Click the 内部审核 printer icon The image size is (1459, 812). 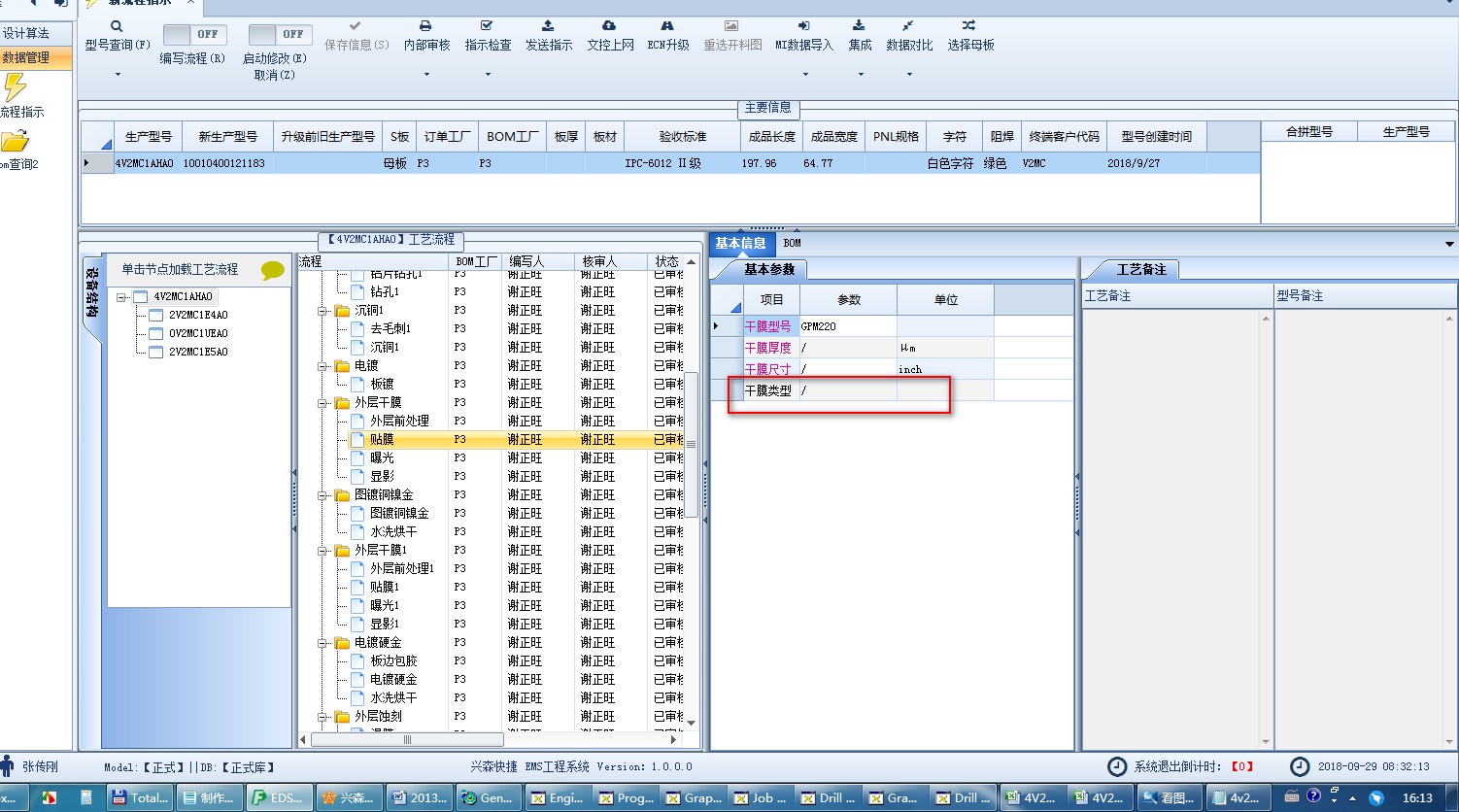pyautogui.click(x=425, y=26)
